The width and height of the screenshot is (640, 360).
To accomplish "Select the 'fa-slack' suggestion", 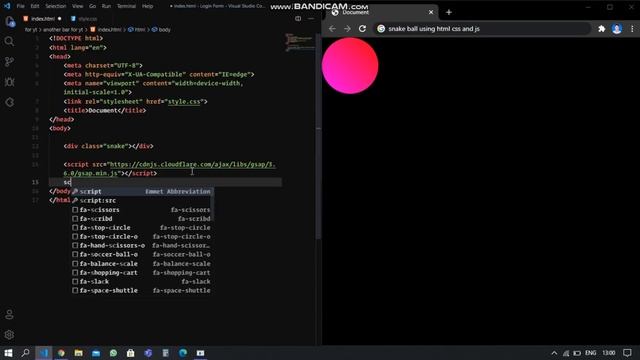I will 142,282.
